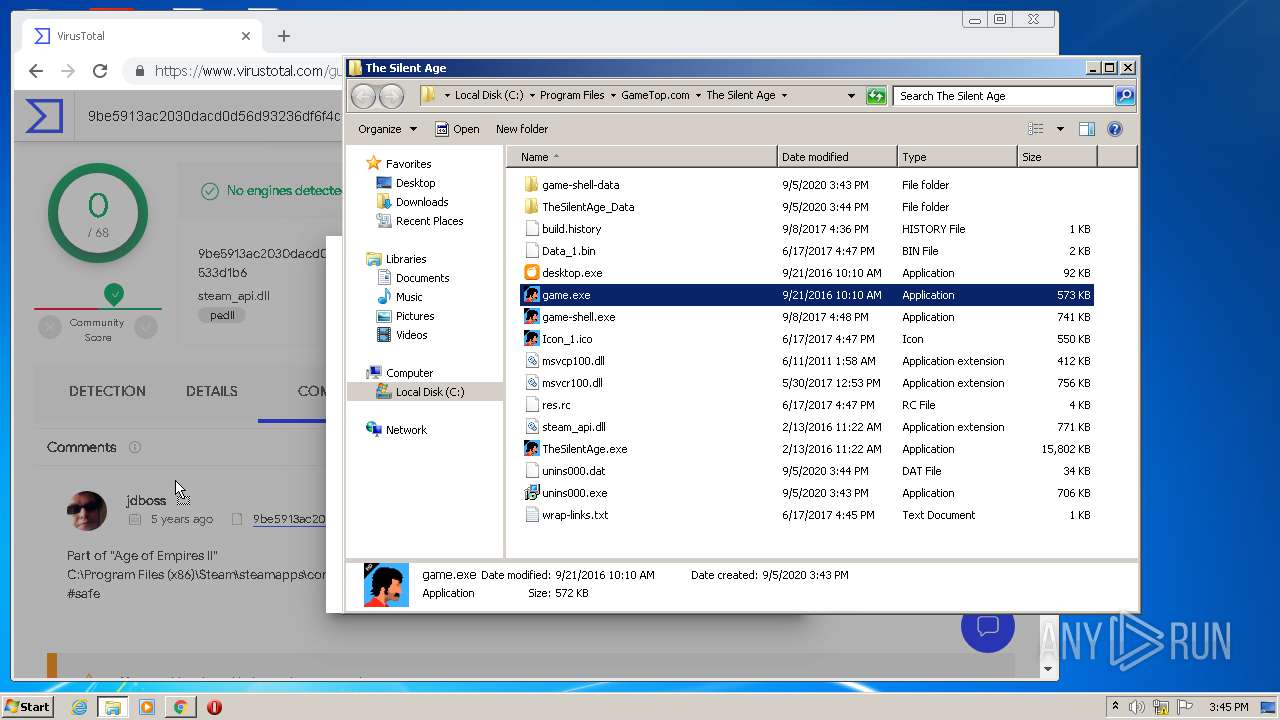Screen dimensions: 1280x720
Task: Open Explorer help icon
Action: [x=1115, y=129]
